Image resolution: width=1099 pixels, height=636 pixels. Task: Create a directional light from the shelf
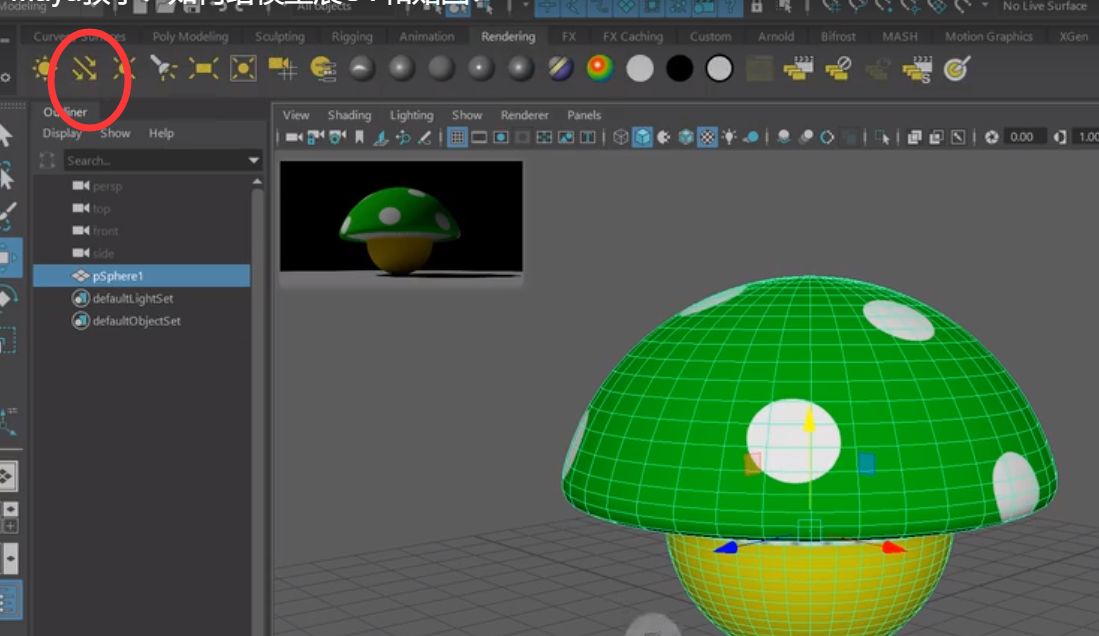point(84,69)
